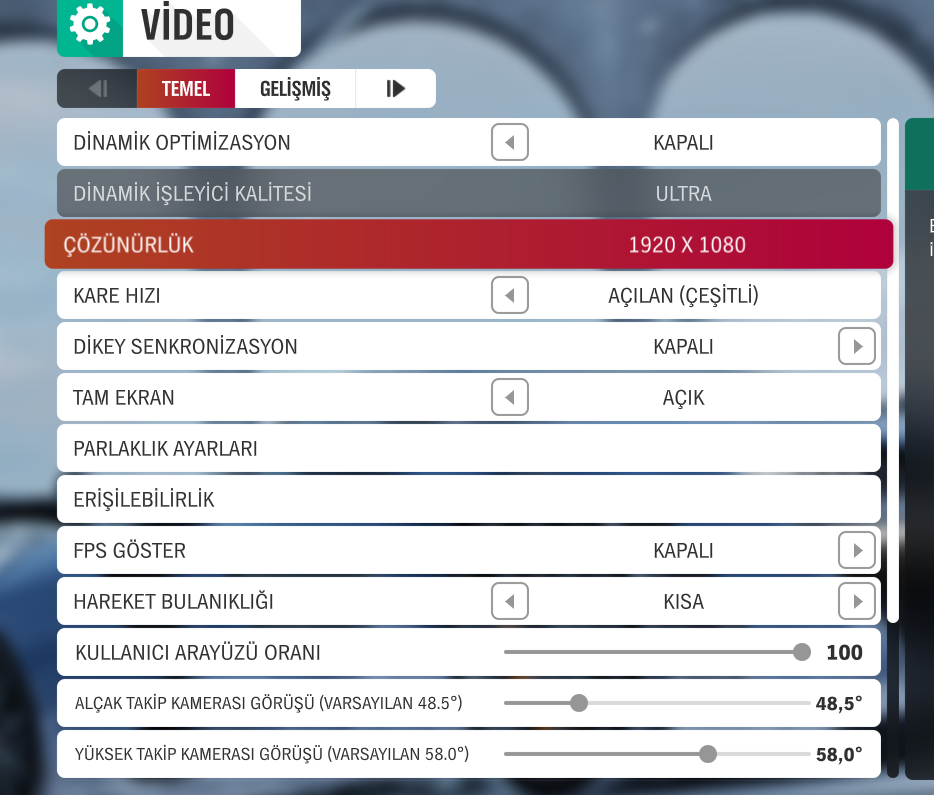Screen dimensions: 934x795
Task: Click the ULTRA value label
Action: (x=683, y=194)
